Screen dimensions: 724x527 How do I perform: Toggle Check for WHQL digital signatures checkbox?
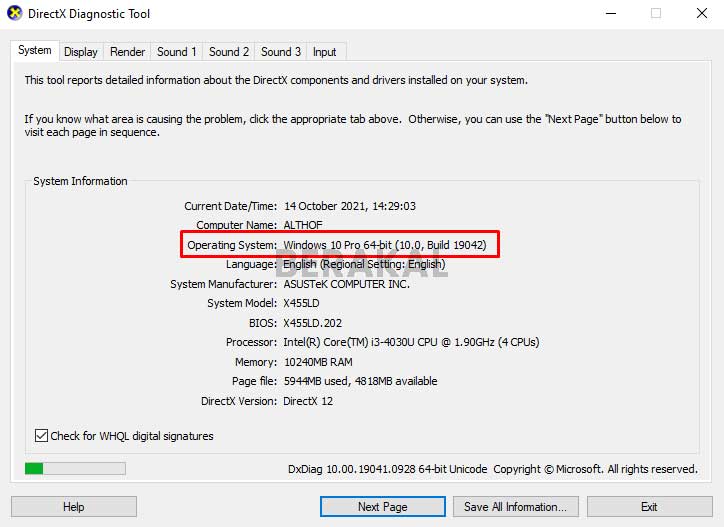(42, 436)
